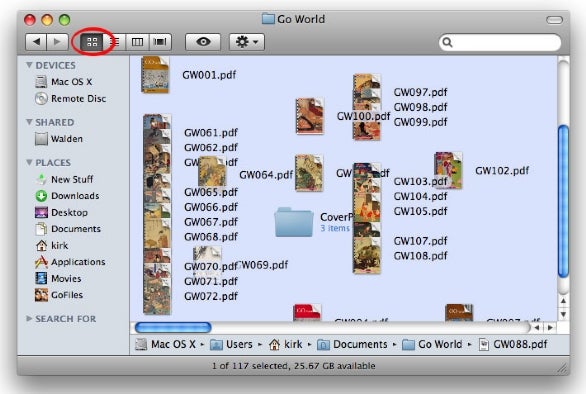Click the GW067.pdf file name

click(211, 222)
